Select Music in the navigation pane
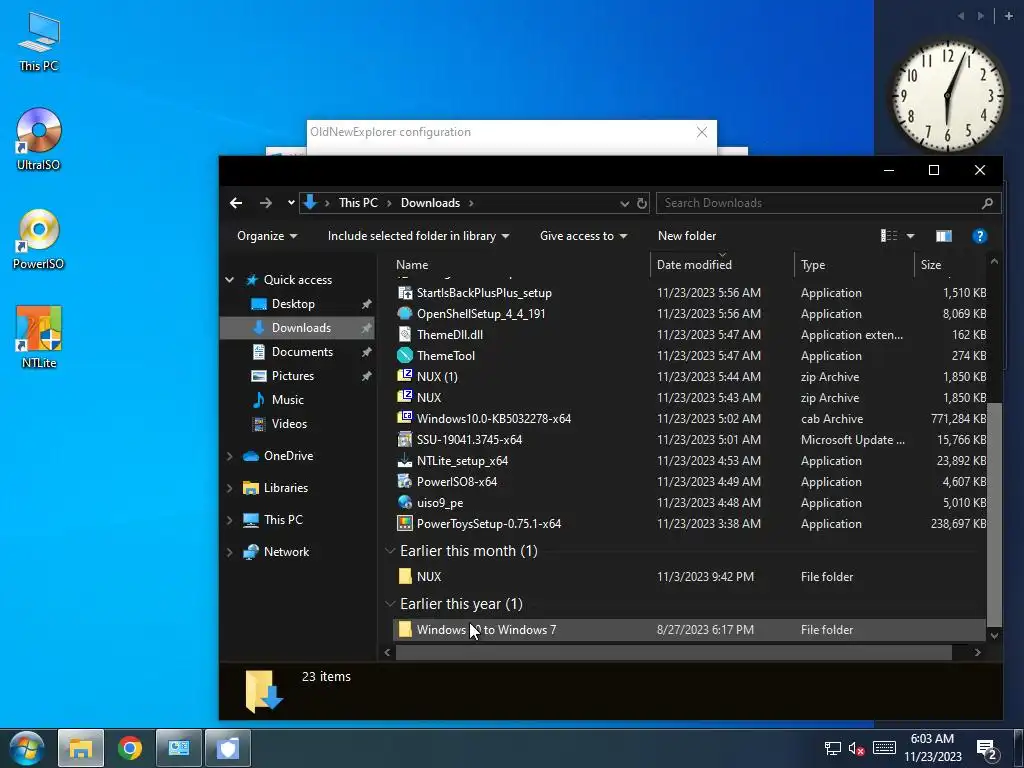1024x768 pixels. coord(287,400)
